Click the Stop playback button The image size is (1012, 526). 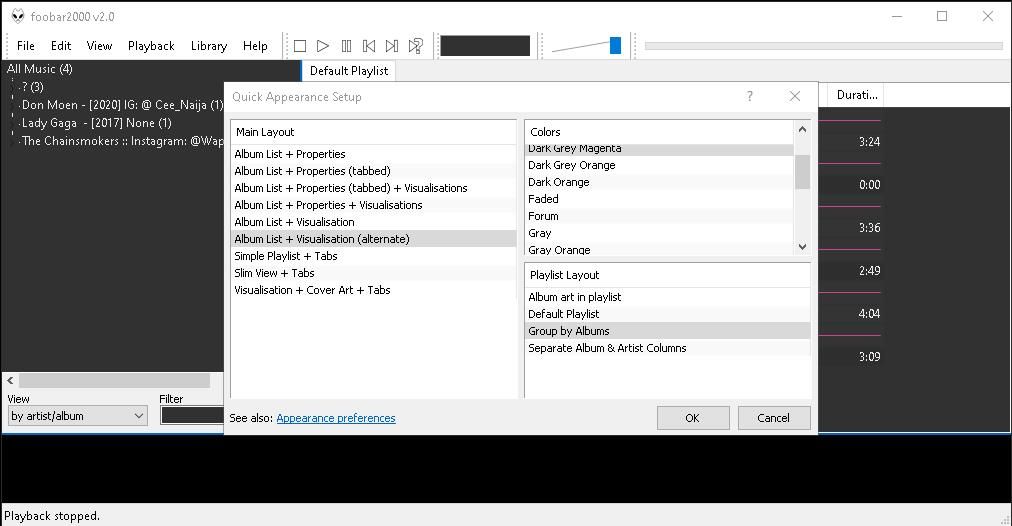coord(299,46)
